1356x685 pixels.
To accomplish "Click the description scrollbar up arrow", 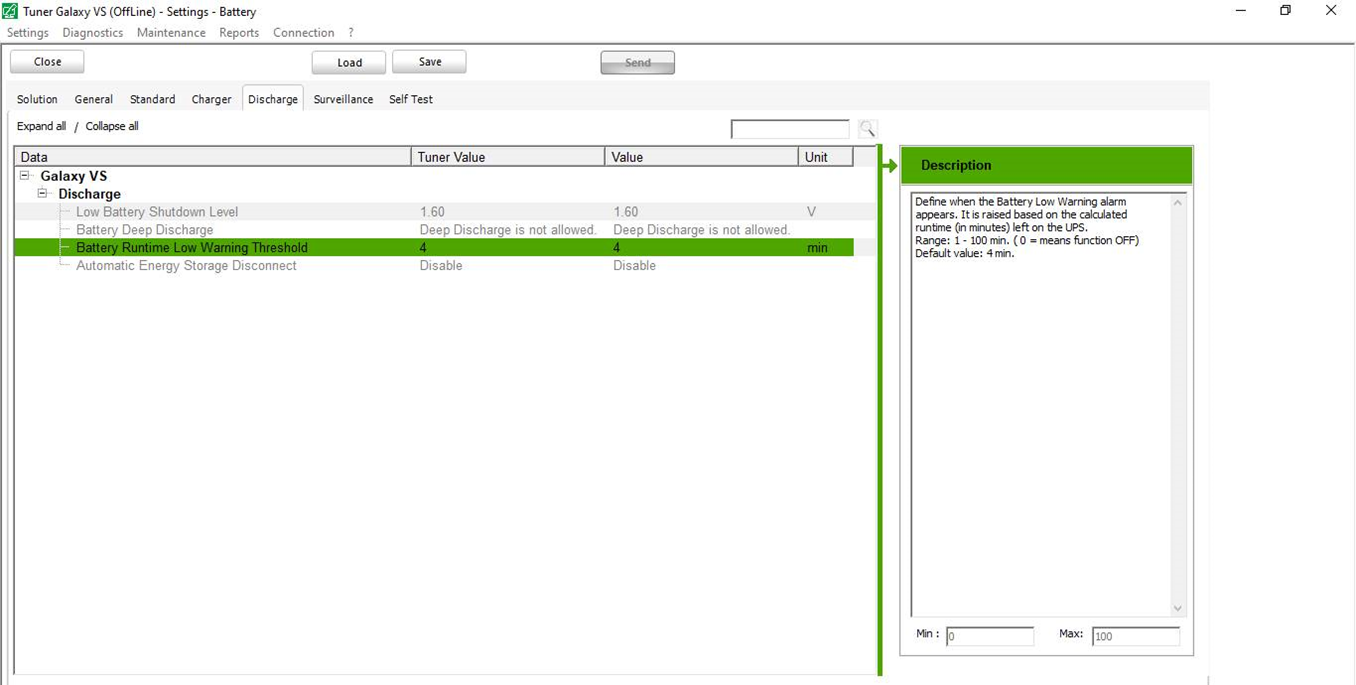I will pyautogui.click(x=1177, y=202).
